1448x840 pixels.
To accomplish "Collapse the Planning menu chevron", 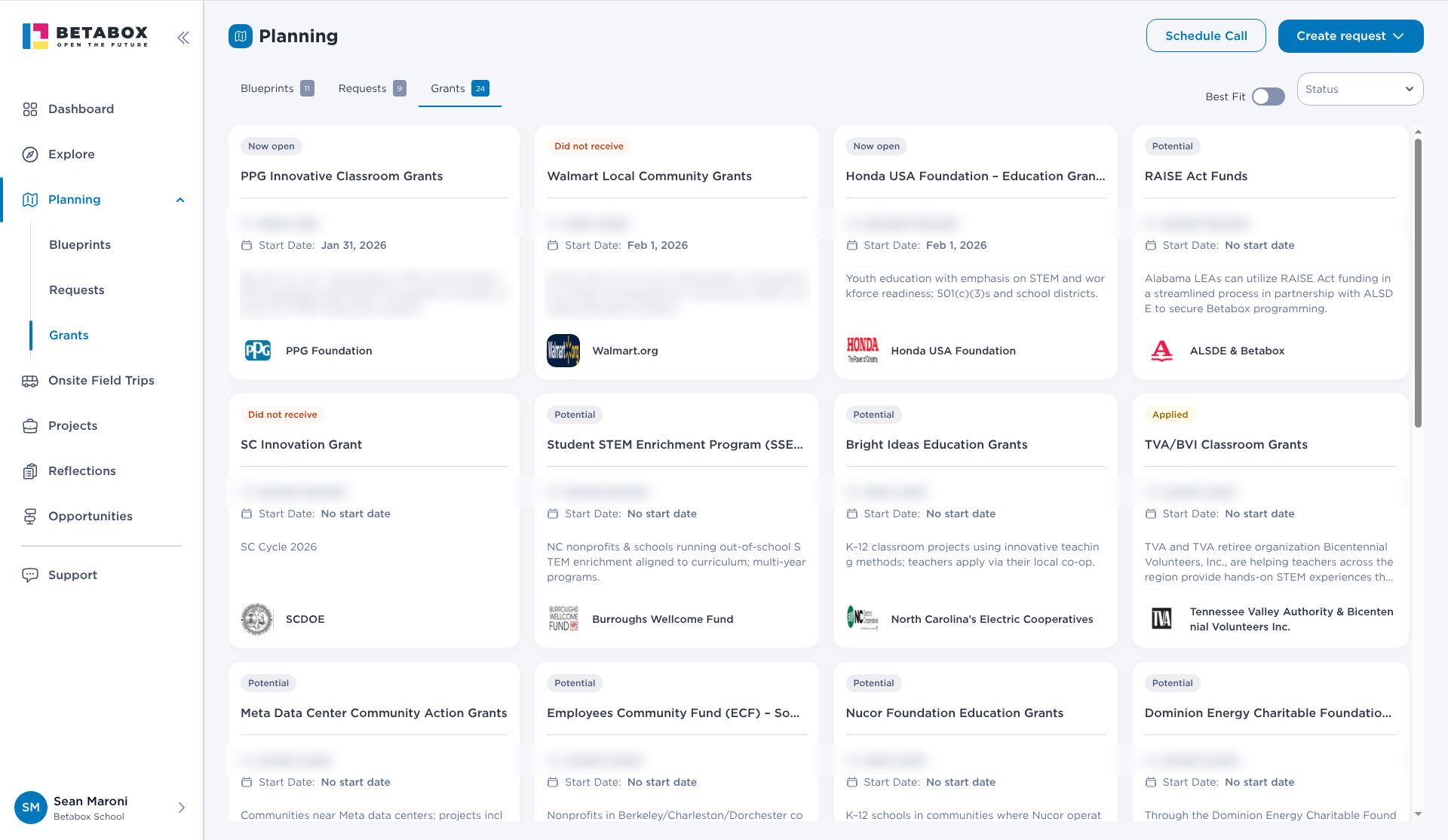I will [180, 200].
